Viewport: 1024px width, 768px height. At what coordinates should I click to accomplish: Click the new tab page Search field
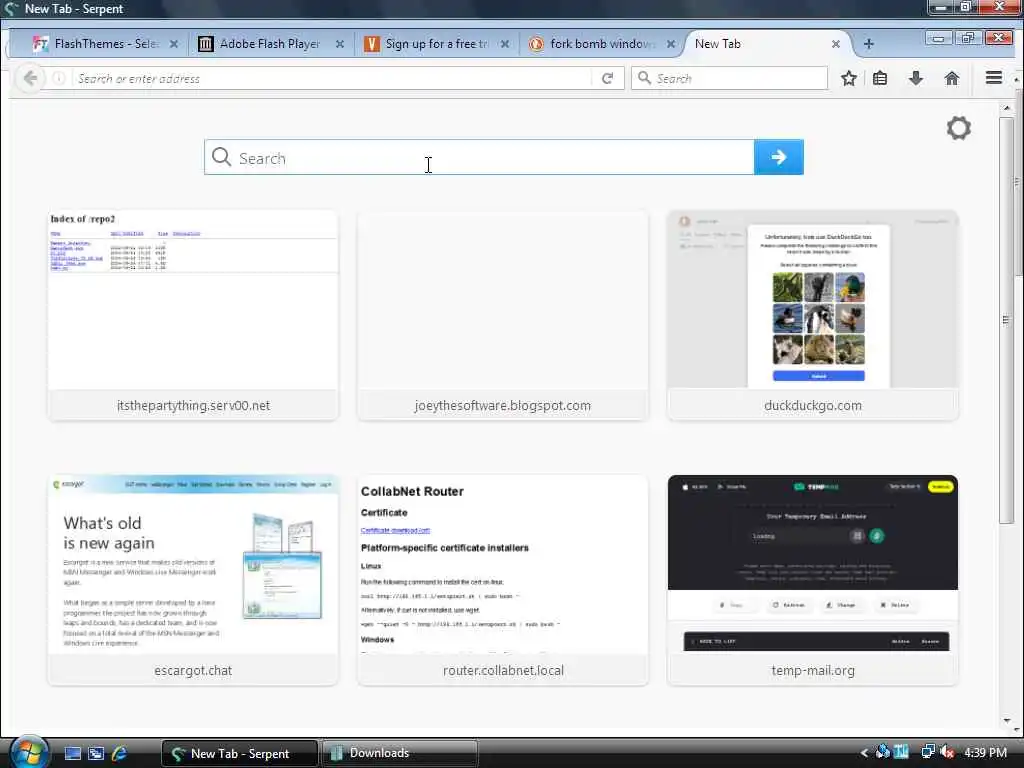479,157
